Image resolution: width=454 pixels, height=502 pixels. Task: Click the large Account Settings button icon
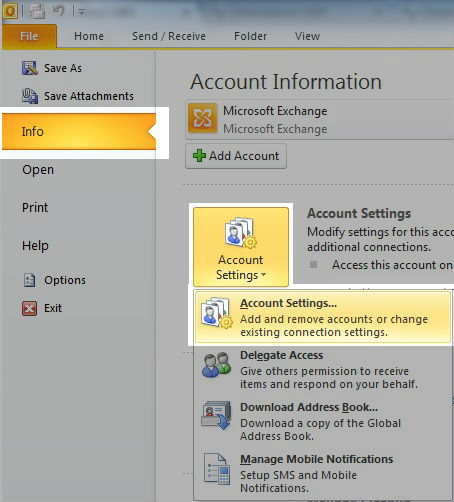241,233
